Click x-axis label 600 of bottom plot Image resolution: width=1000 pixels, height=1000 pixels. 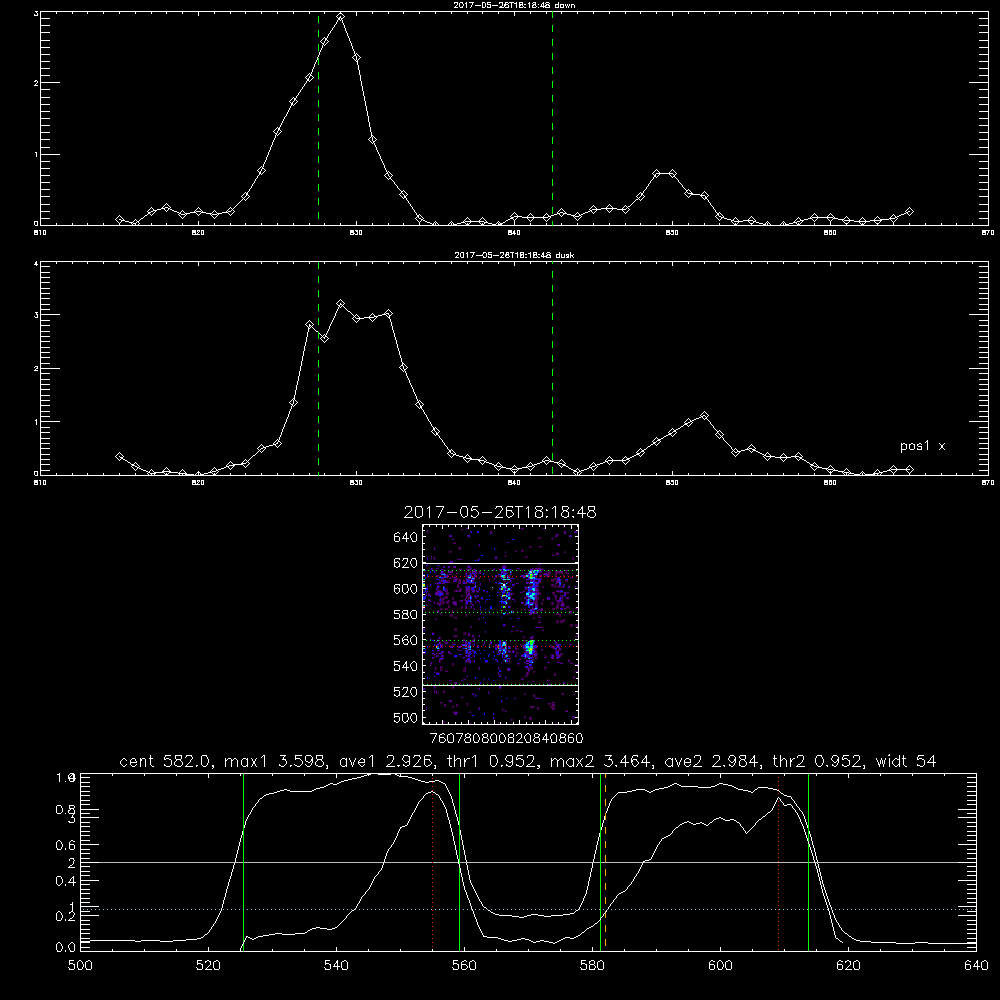720,966
